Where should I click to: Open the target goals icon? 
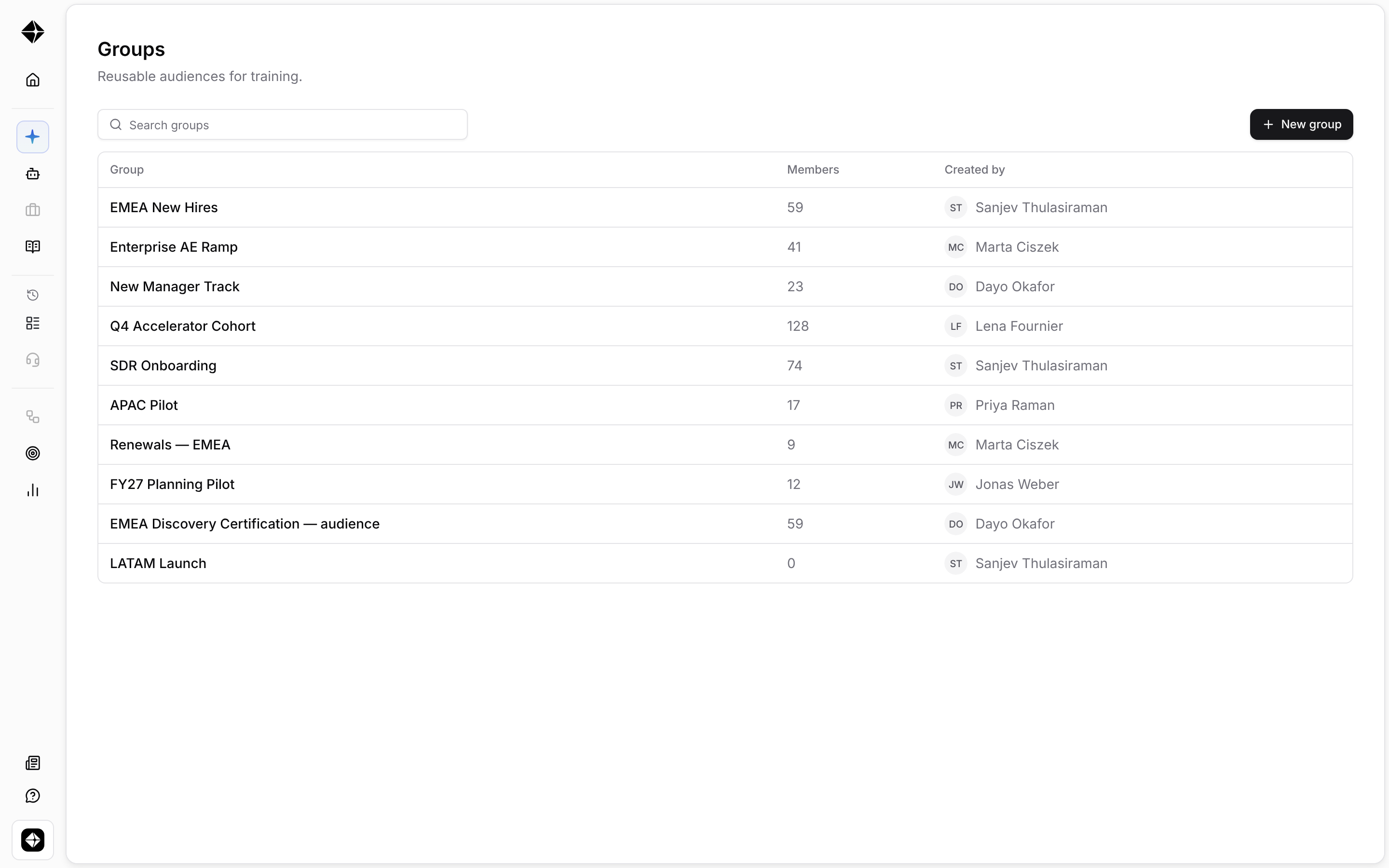[x=33, y=453]
